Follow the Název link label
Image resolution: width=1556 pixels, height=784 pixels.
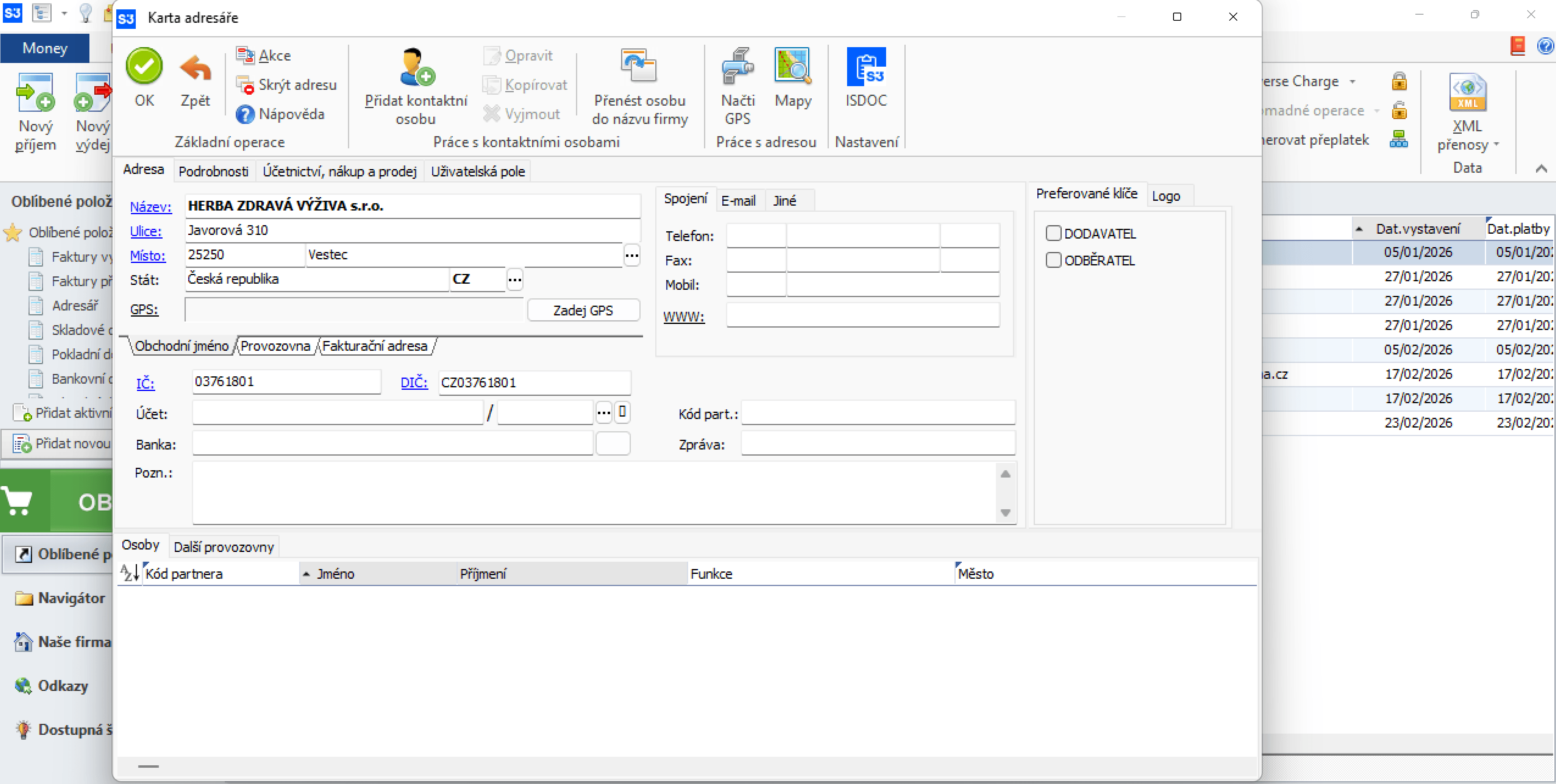150,206
